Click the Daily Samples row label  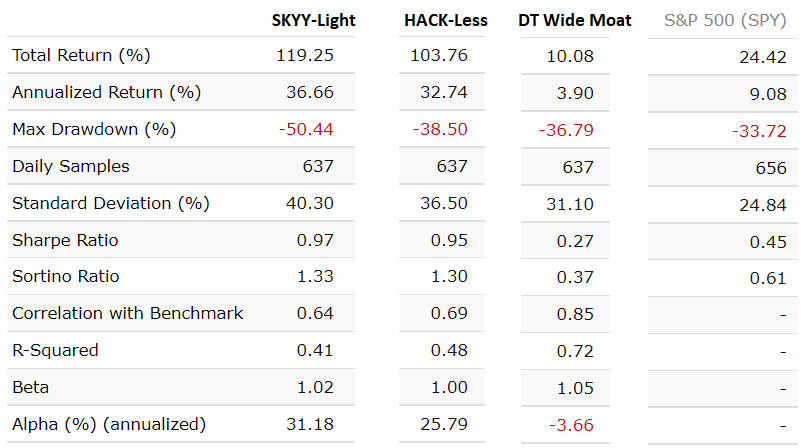71,166
